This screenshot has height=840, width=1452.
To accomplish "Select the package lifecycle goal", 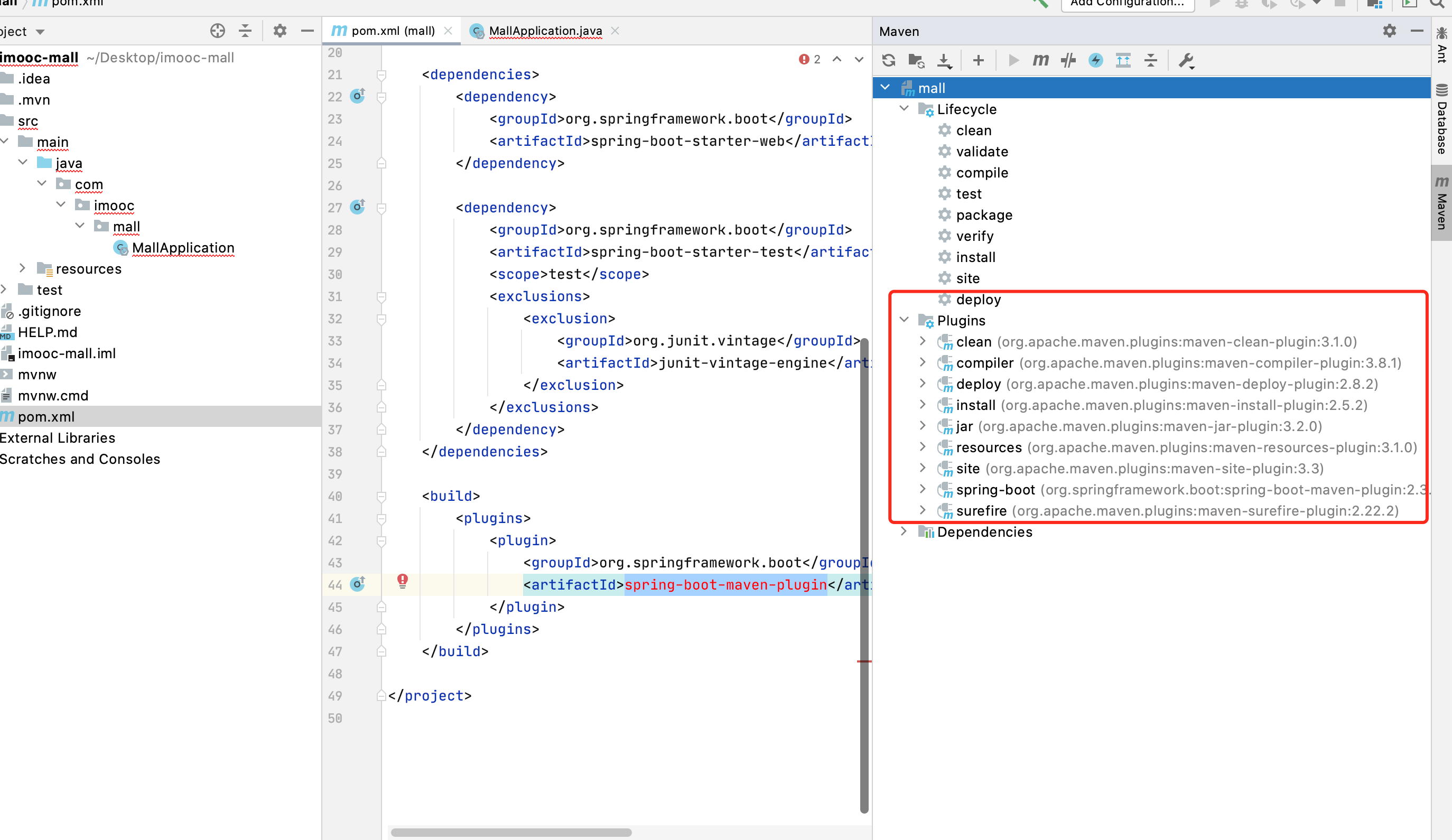I will click(983, 215).
